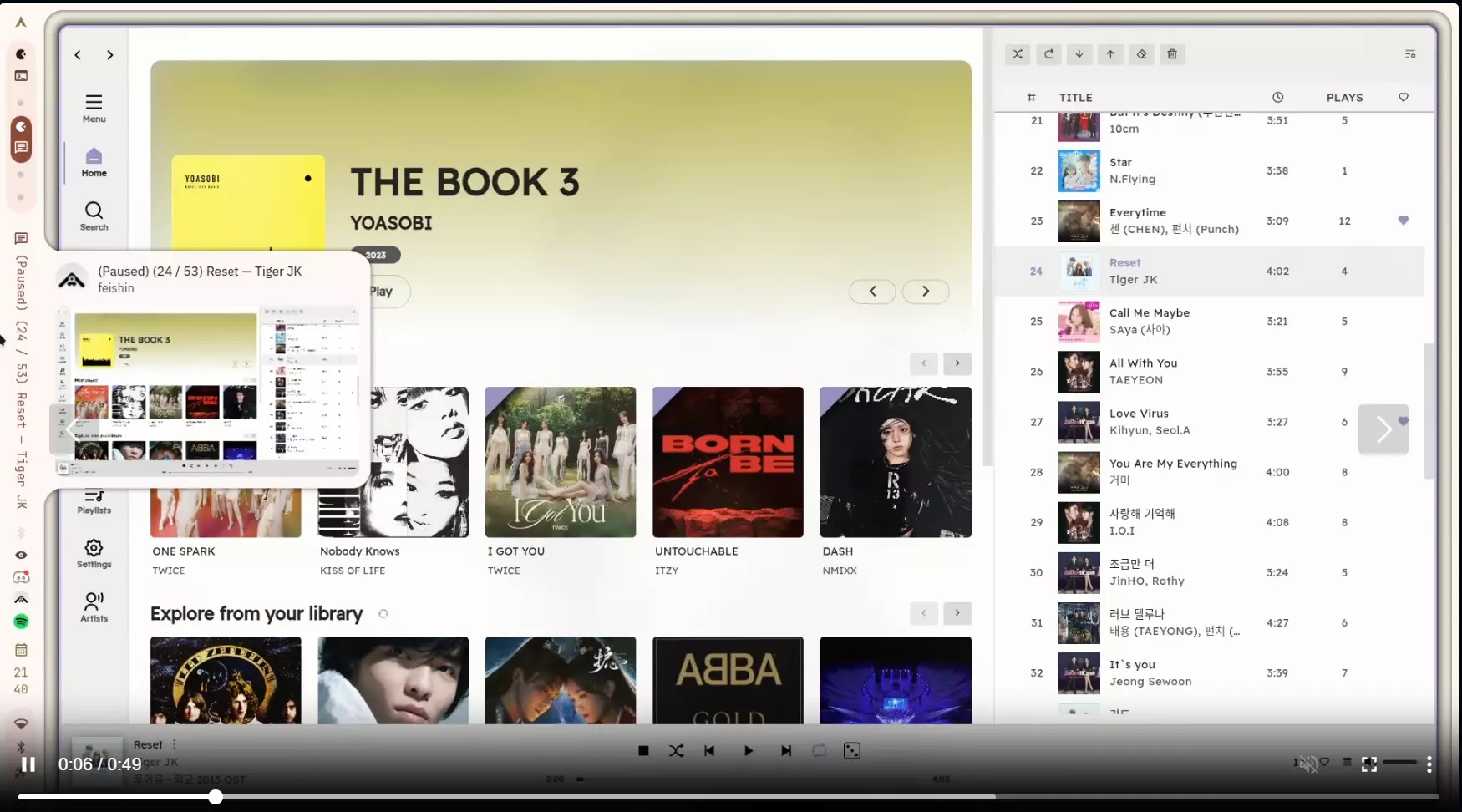Toggle repeat mode in the player bar
The image size is (1462, 812).
tap(820, 751)
